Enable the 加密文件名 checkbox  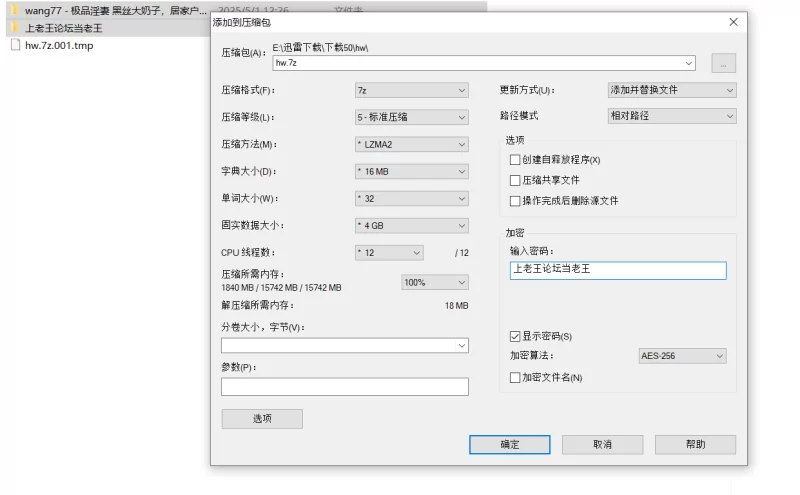(515, 377)
